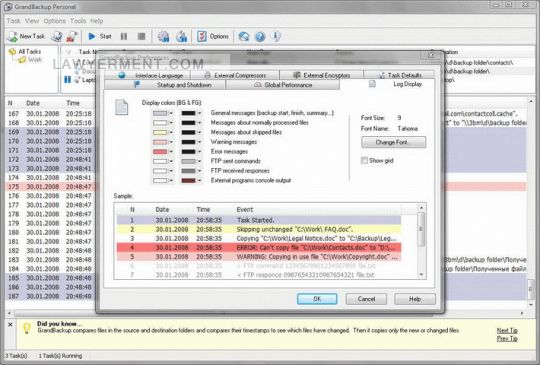Select the Sample row starting "ERROR: Can't copy file"
Viewport: 540px width, 365px height.
click(x=259, y=248)
